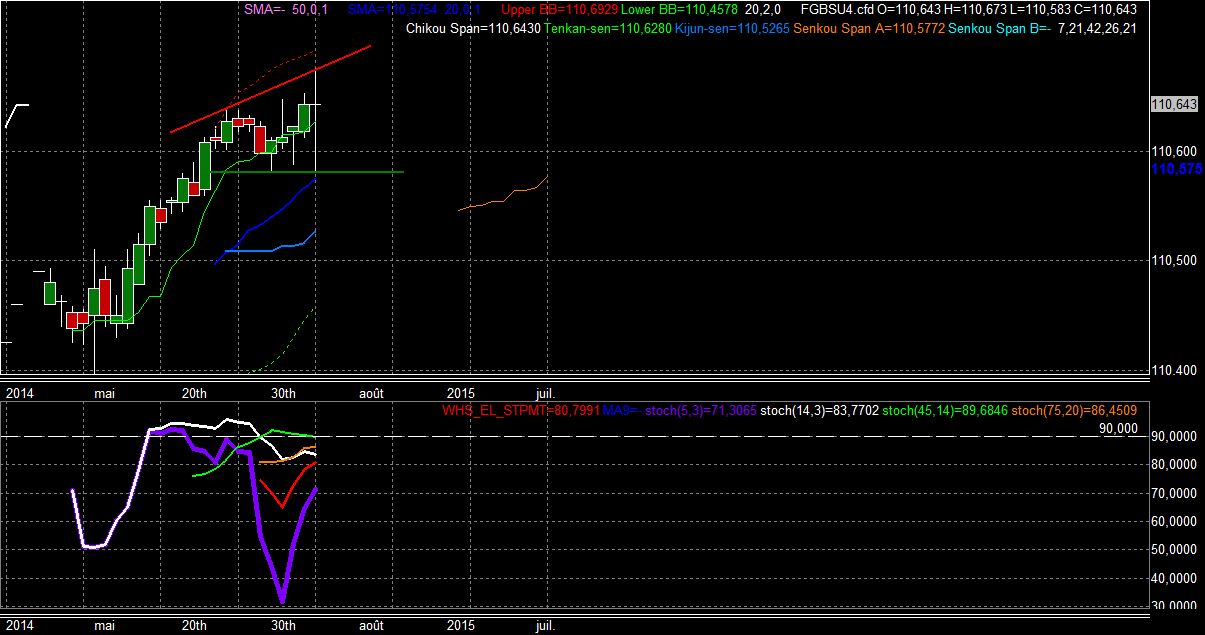The image size is (1205, 635).
Task: Click the 50,0000 stochastic axis value
Action: (x=1173, y=551)
